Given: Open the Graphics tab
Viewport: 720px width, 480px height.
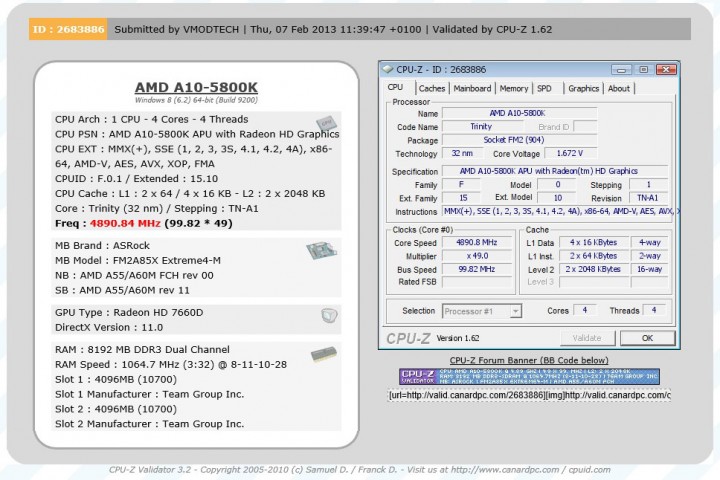Looking at the screenshot, I should (583, 88).
